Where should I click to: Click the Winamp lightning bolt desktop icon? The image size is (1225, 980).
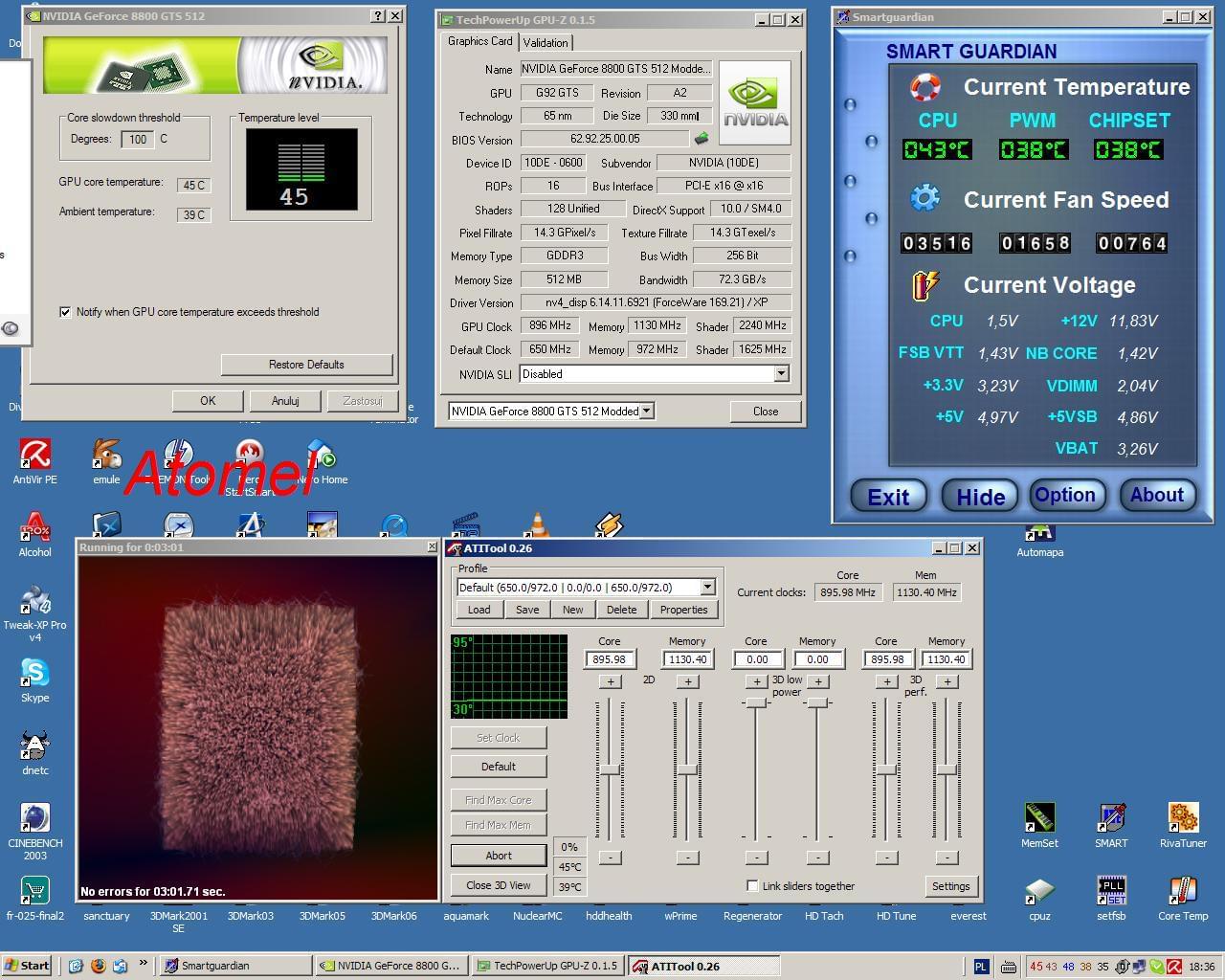610,523
